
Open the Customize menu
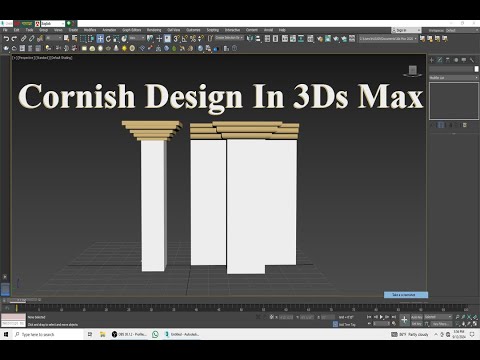coord(193,30)
